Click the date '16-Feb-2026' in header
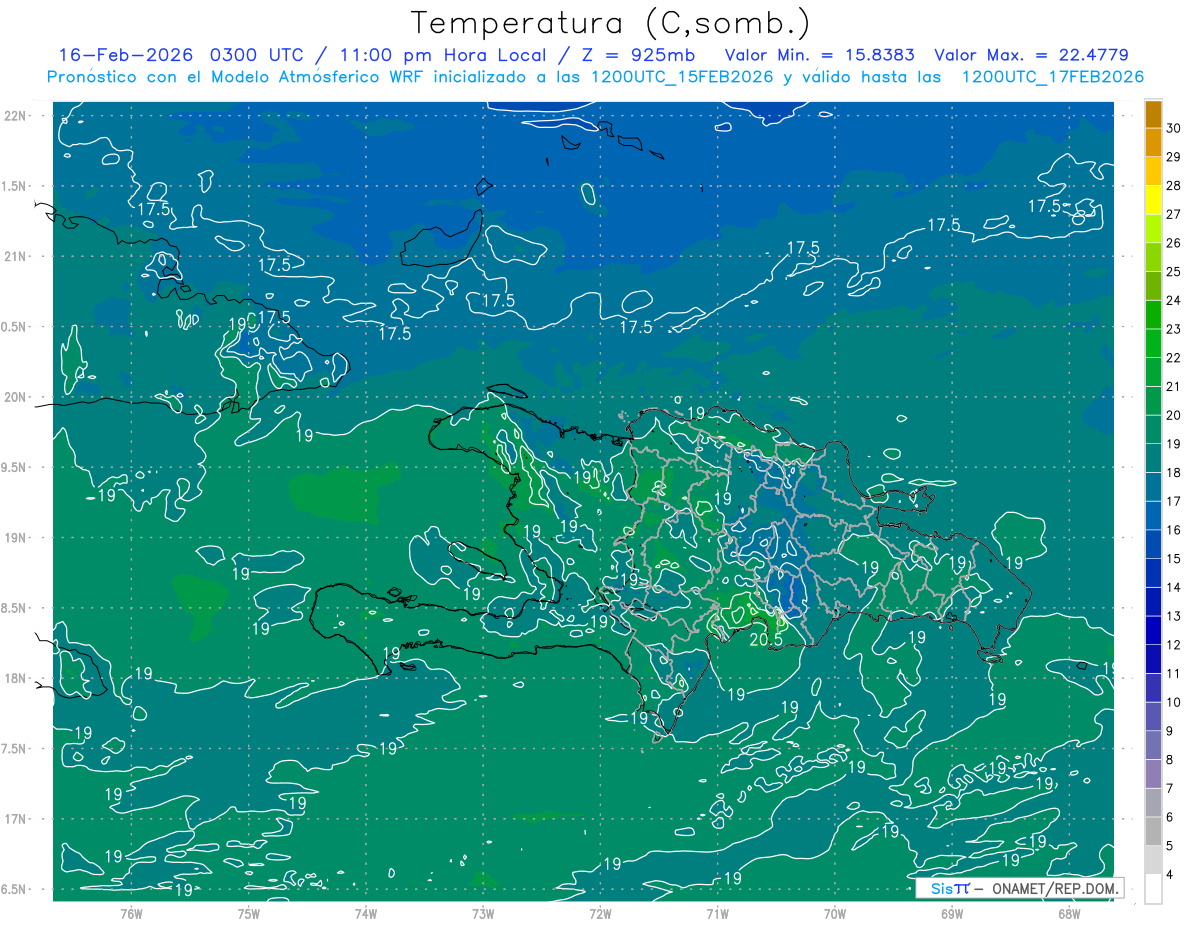 (x=128, y=55)
